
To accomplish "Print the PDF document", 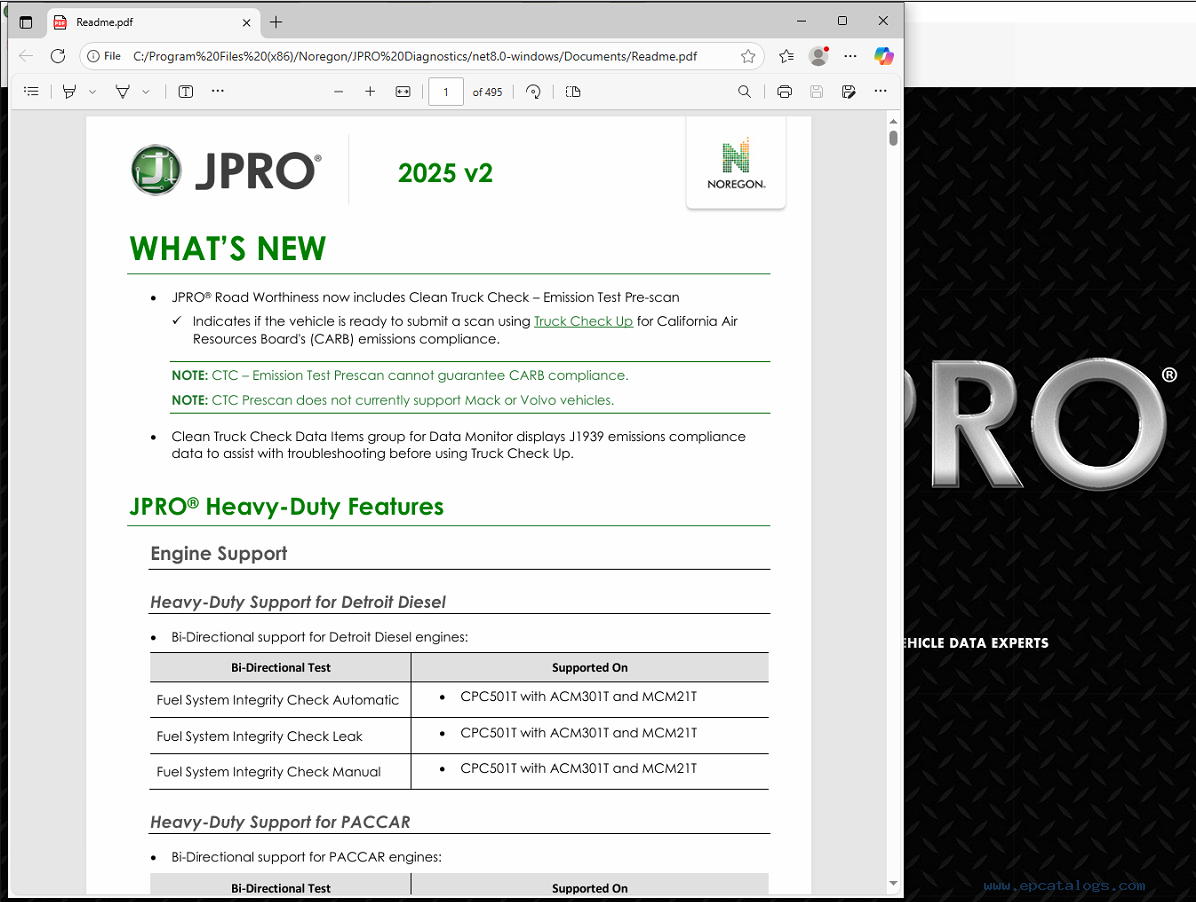I will (784, 91).
